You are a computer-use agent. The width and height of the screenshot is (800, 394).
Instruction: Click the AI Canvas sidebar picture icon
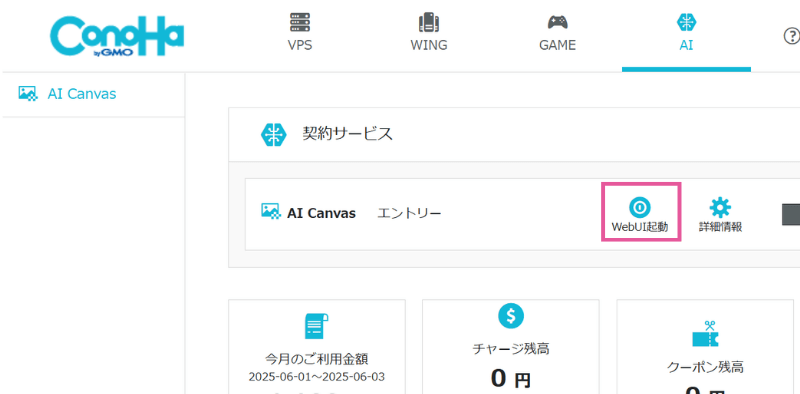[x=28, y=93]
